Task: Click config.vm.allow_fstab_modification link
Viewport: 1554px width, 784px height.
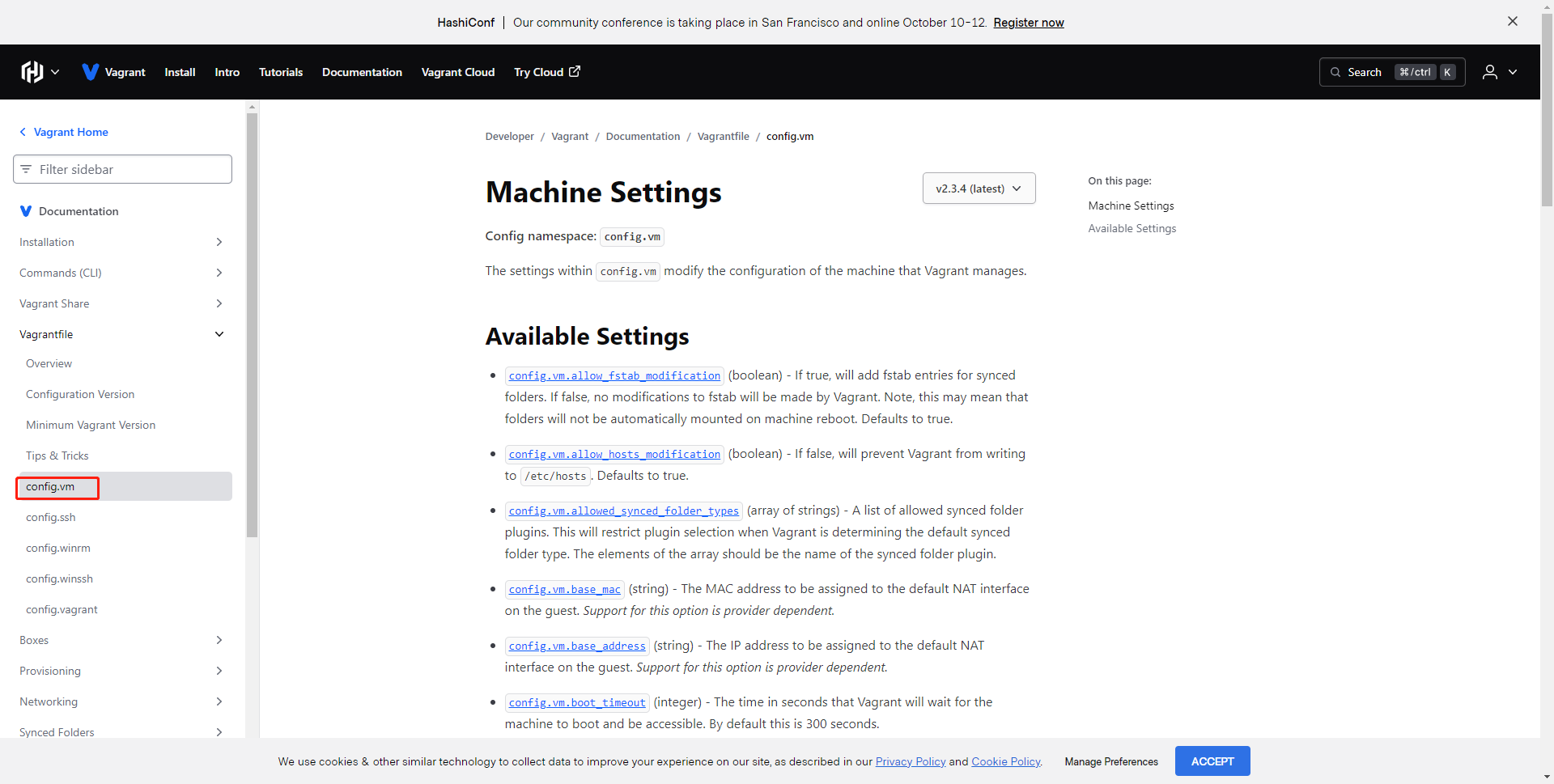Action: 614,375
